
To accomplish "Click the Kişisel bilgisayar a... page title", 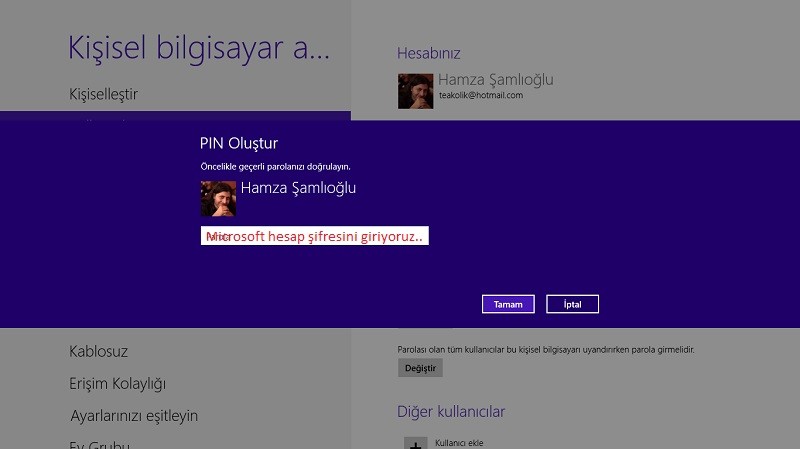I will [x=199, y=48].
